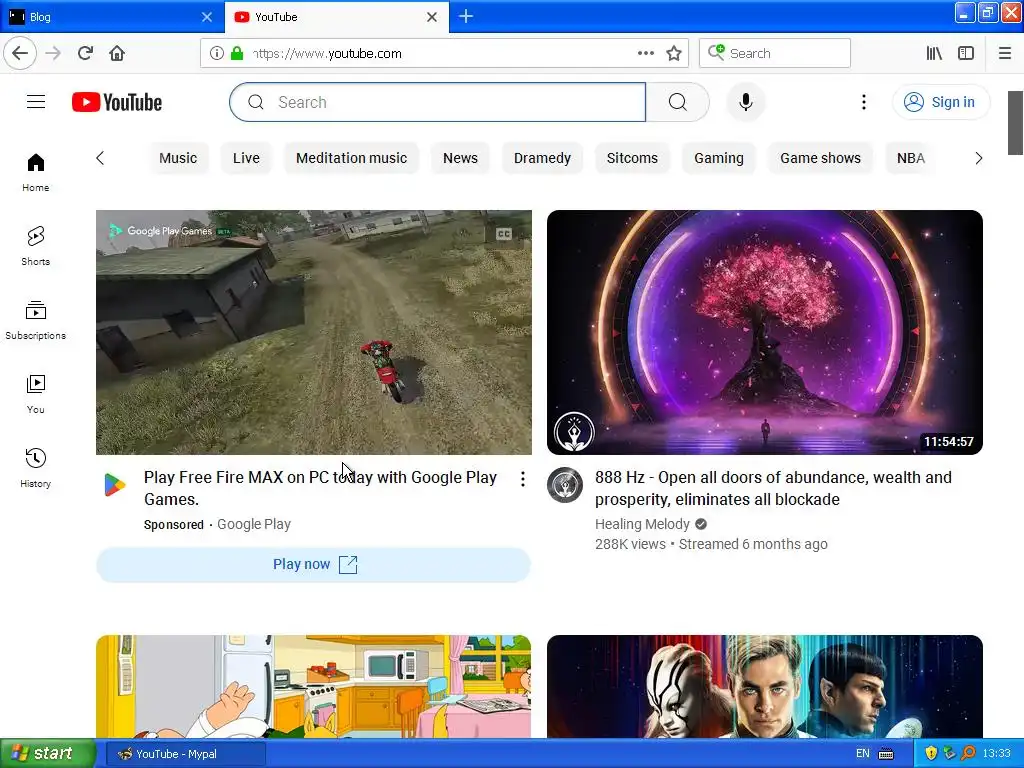Viewport: 1024px width, 768px height.
Task: Click the address bar URL
Action: tap(327, 53)
